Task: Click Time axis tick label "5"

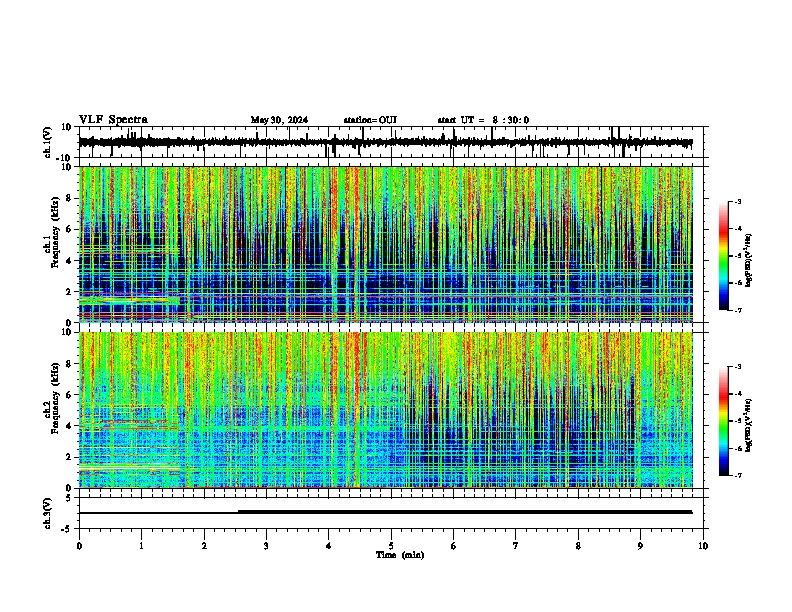Action: pos(391,546)
